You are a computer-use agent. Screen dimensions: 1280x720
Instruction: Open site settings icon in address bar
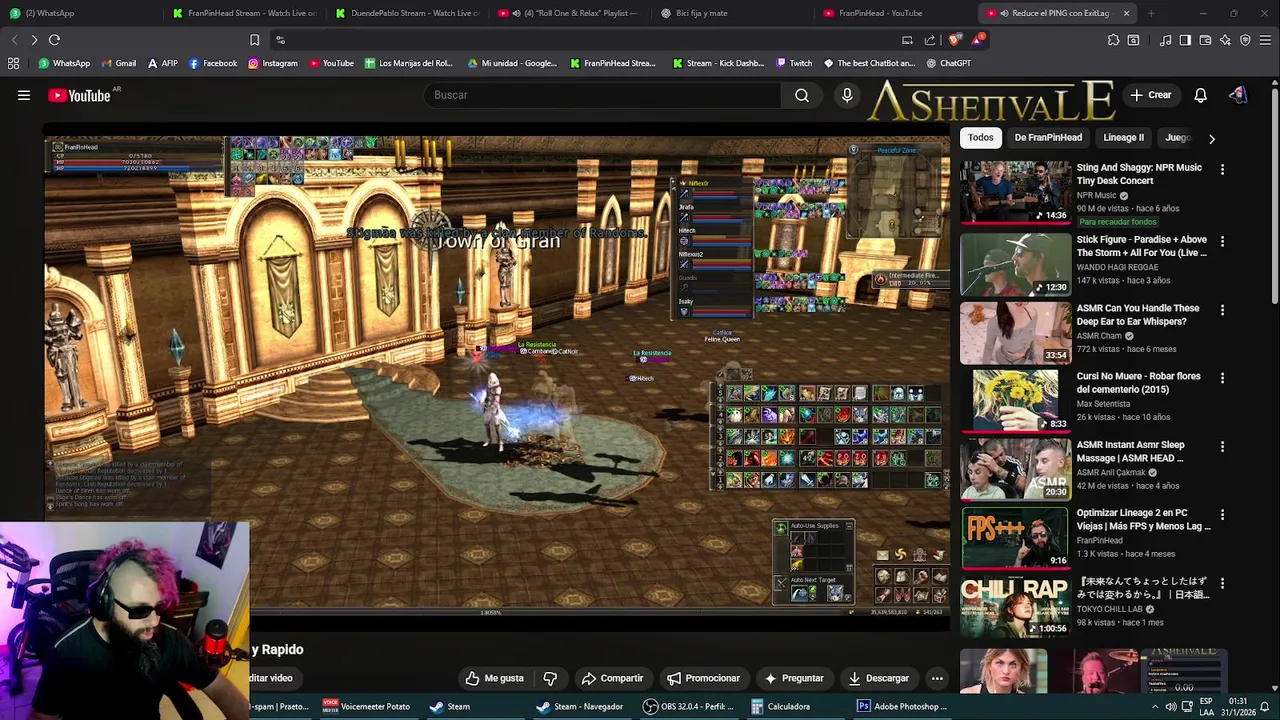tap(280, 40)
